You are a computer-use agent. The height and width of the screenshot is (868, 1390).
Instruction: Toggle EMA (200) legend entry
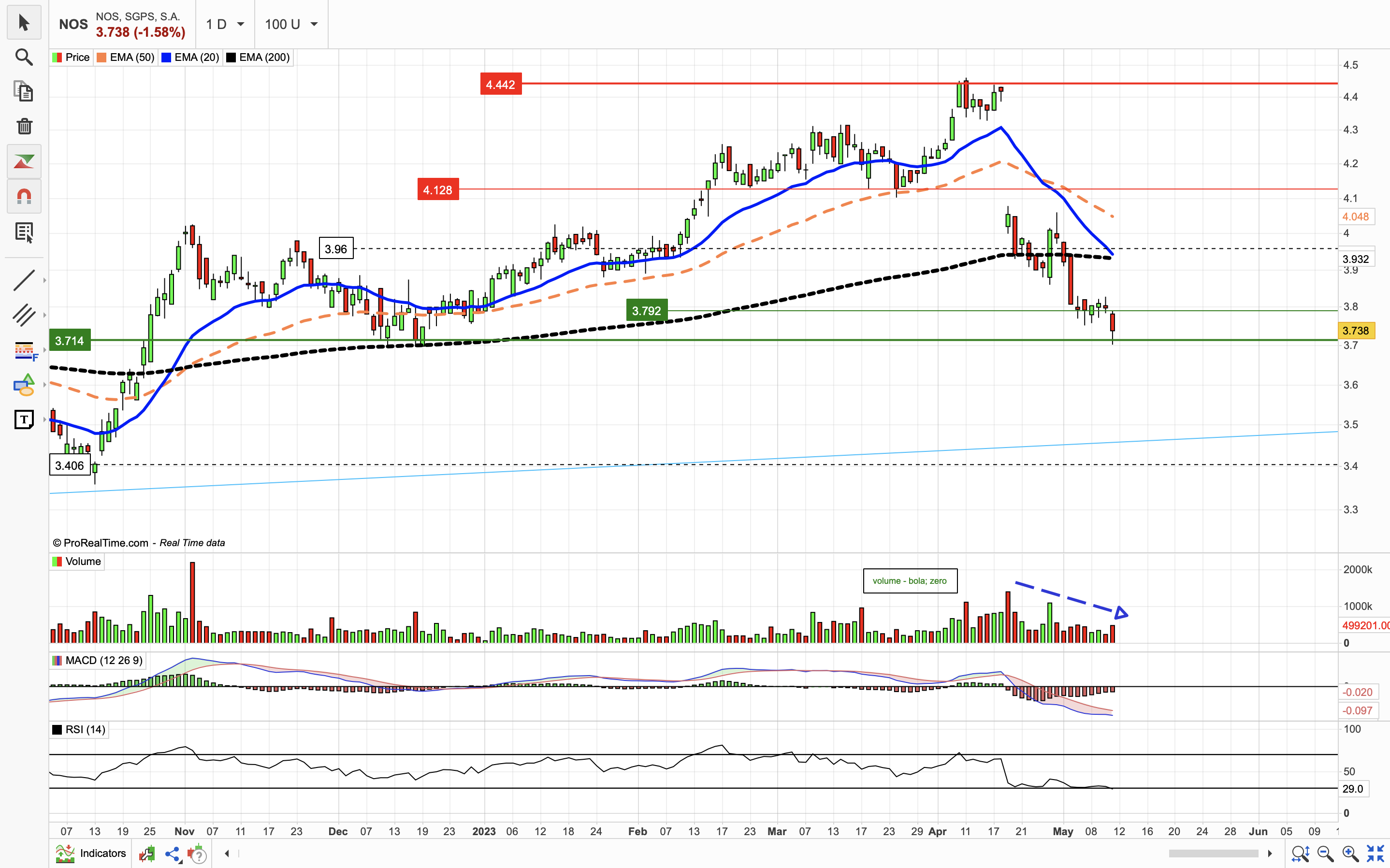(x=258, y=58)
